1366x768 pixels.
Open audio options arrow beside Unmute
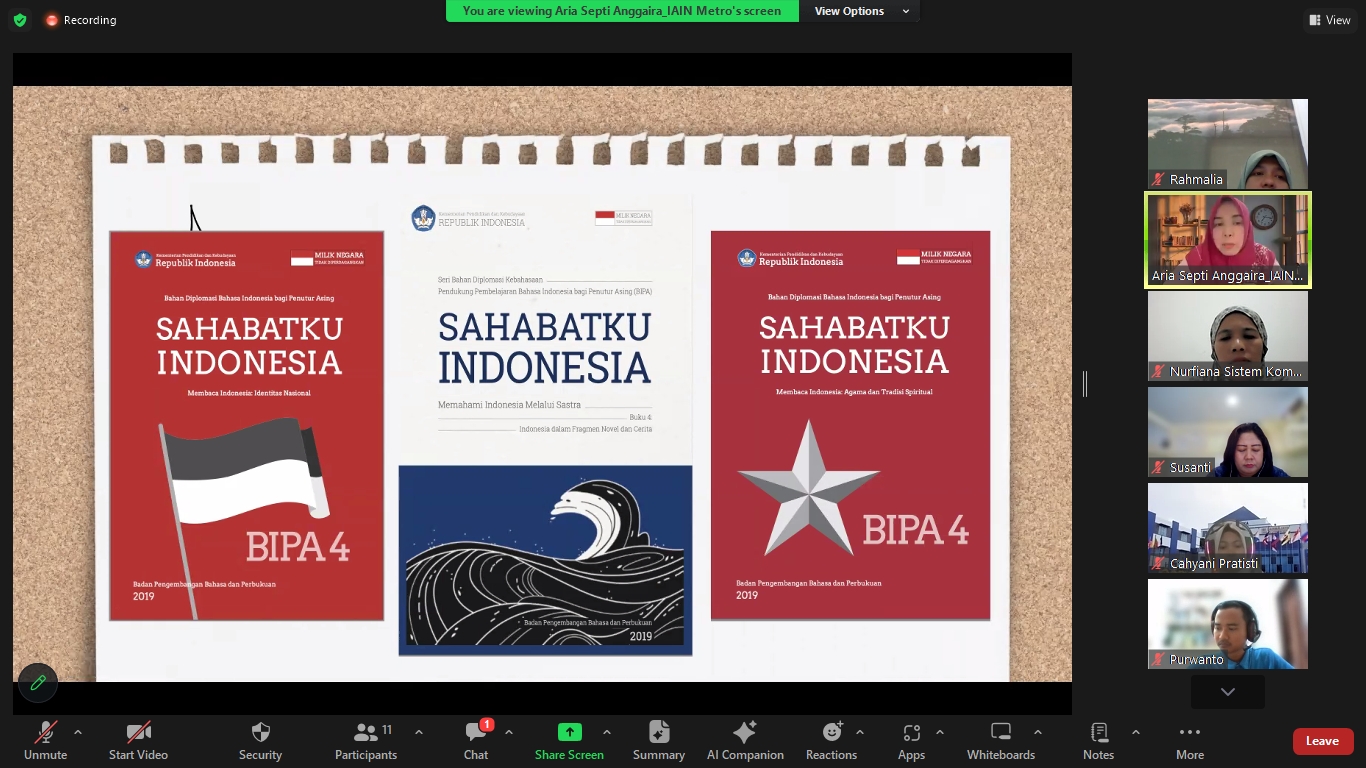tap(78, 732)
